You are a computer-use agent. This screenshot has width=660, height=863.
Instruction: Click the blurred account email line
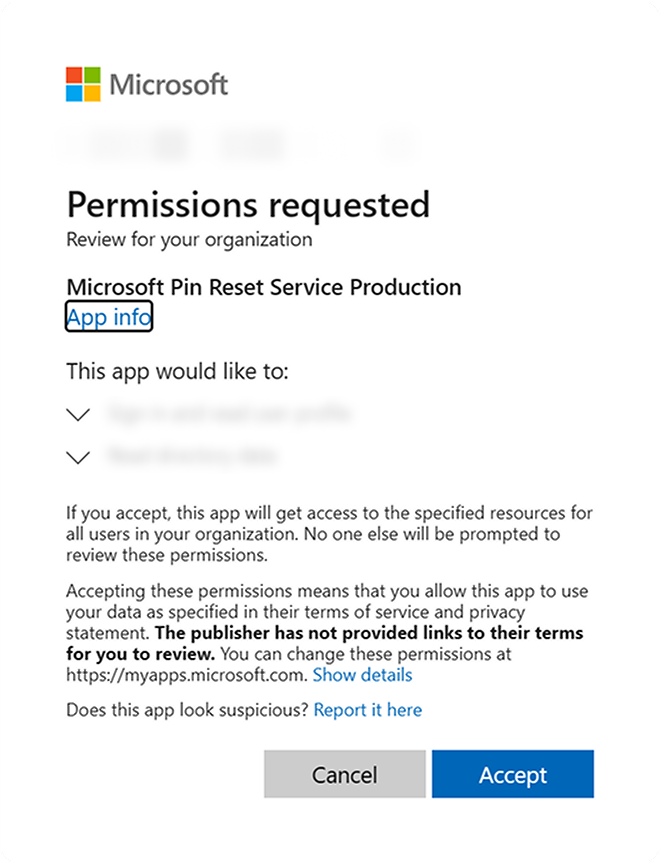click(240, 144)
